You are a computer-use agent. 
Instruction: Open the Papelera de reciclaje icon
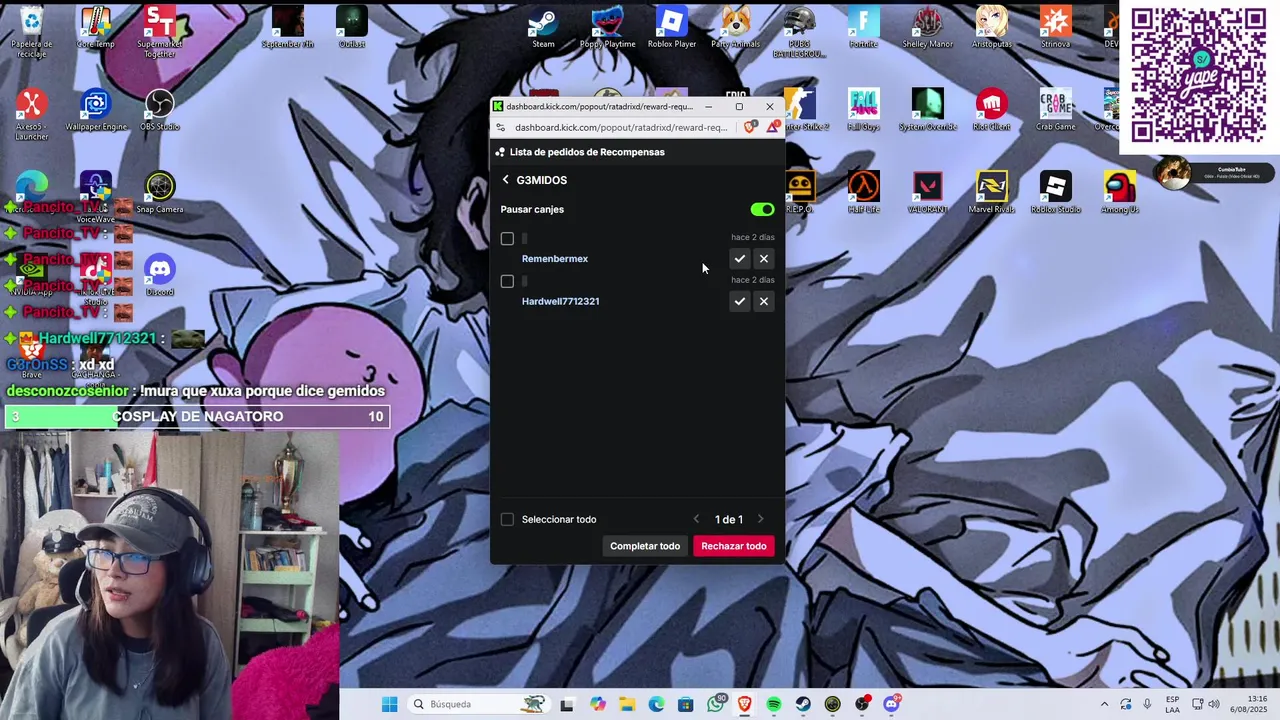(31, 32)
